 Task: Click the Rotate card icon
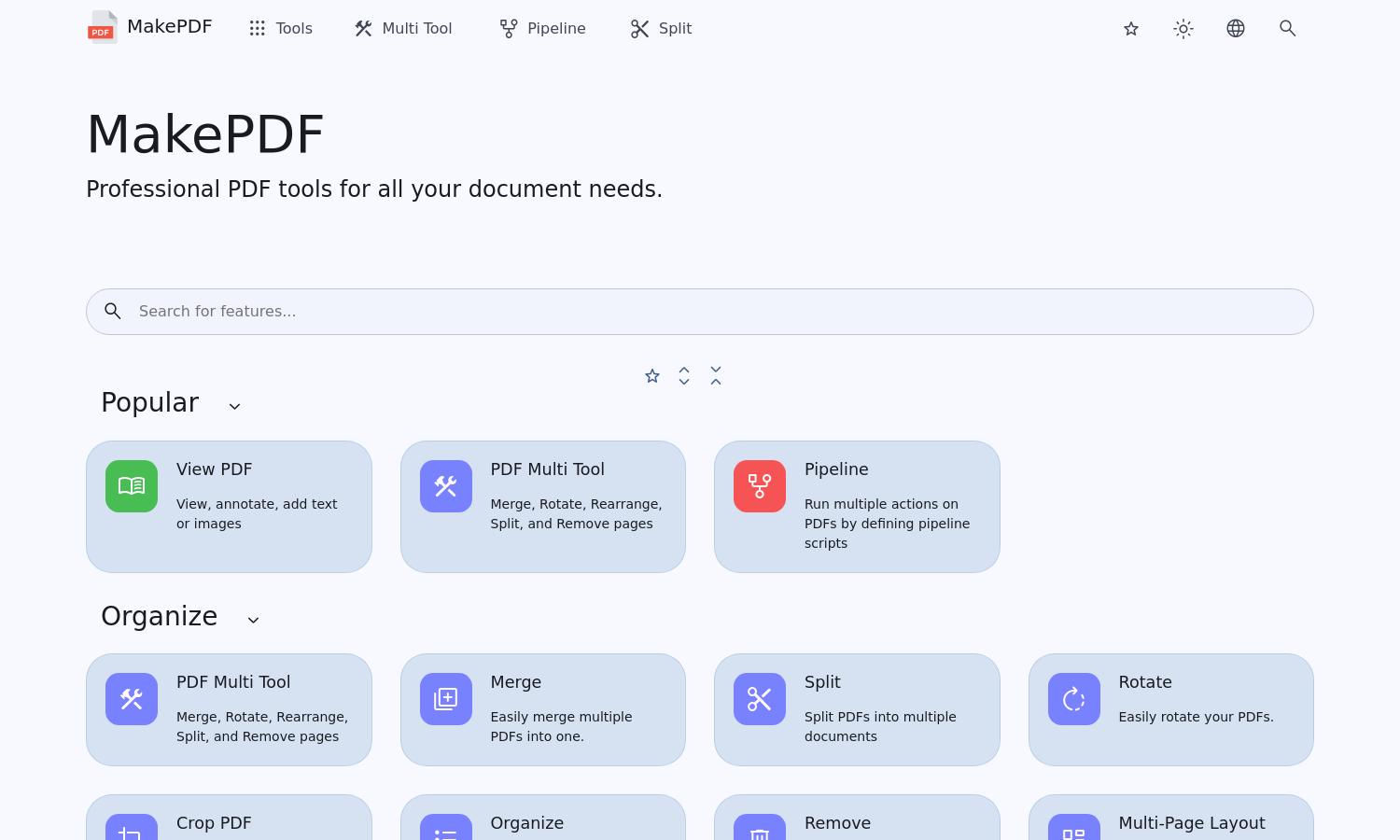(x=1074, y=699)
